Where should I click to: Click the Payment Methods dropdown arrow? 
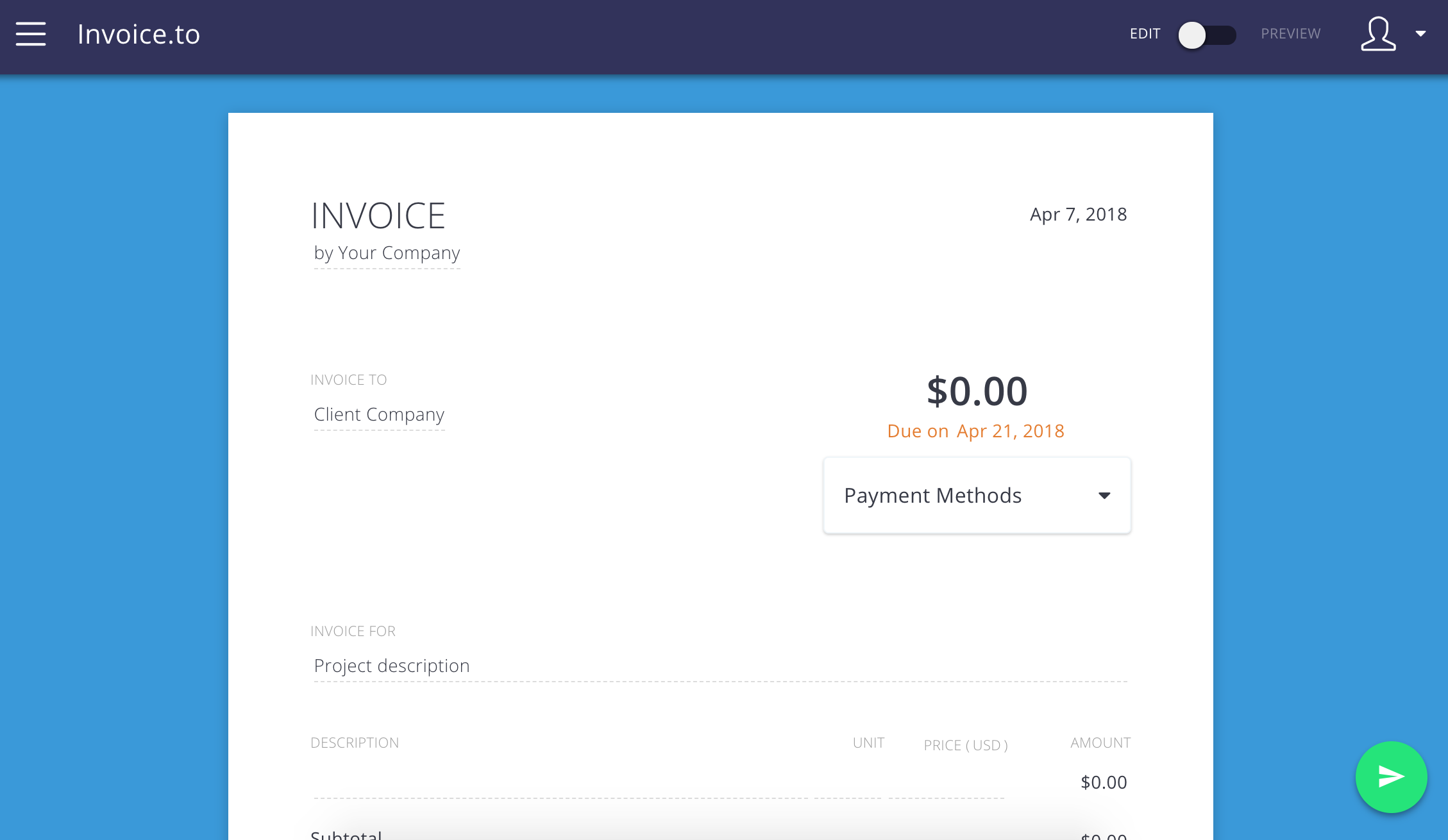click(1104, 495)
